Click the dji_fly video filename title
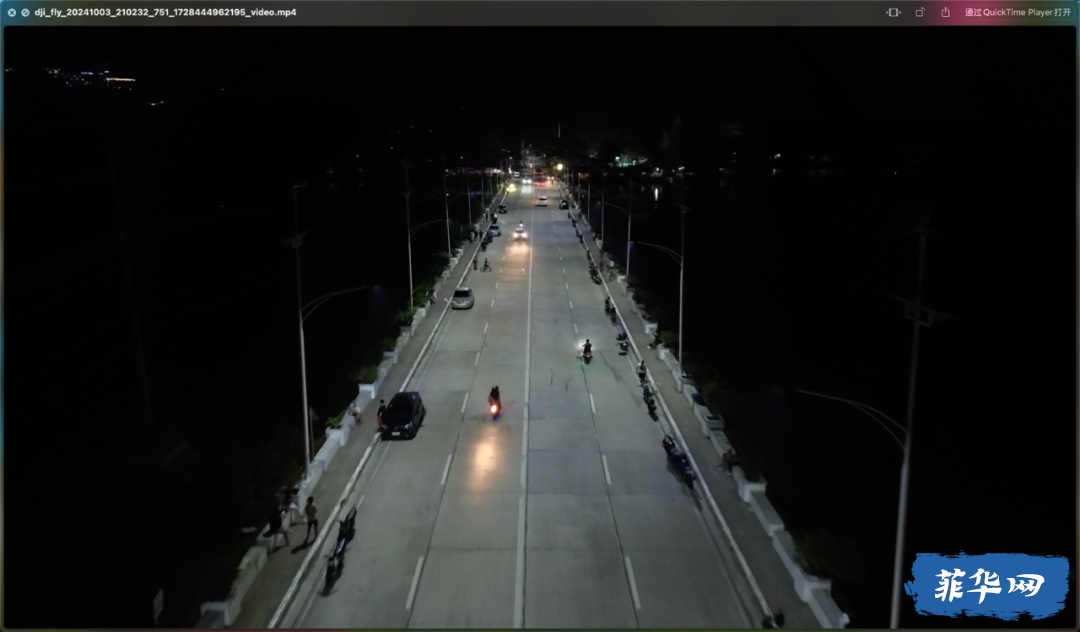The image size is (1080, 632). [165, 12]
